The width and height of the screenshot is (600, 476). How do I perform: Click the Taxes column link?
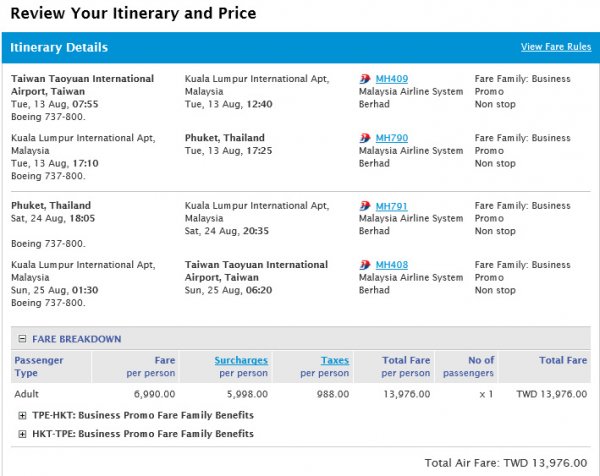334,360
